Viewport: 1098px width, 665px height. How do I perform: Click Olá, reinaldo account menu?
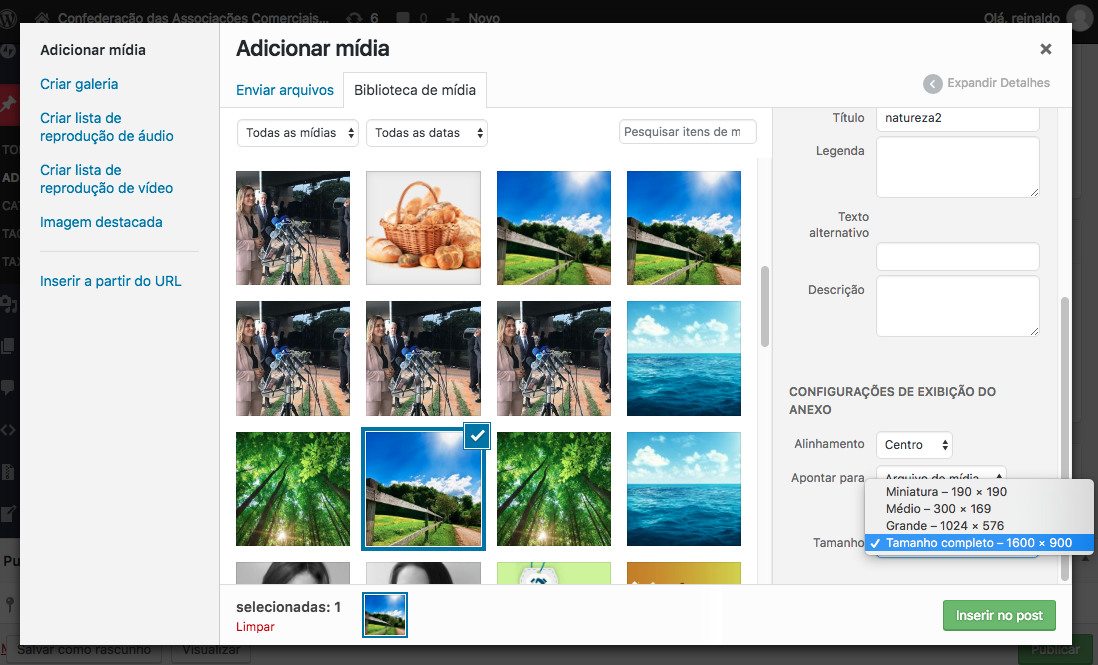[x=1038, y=18]
